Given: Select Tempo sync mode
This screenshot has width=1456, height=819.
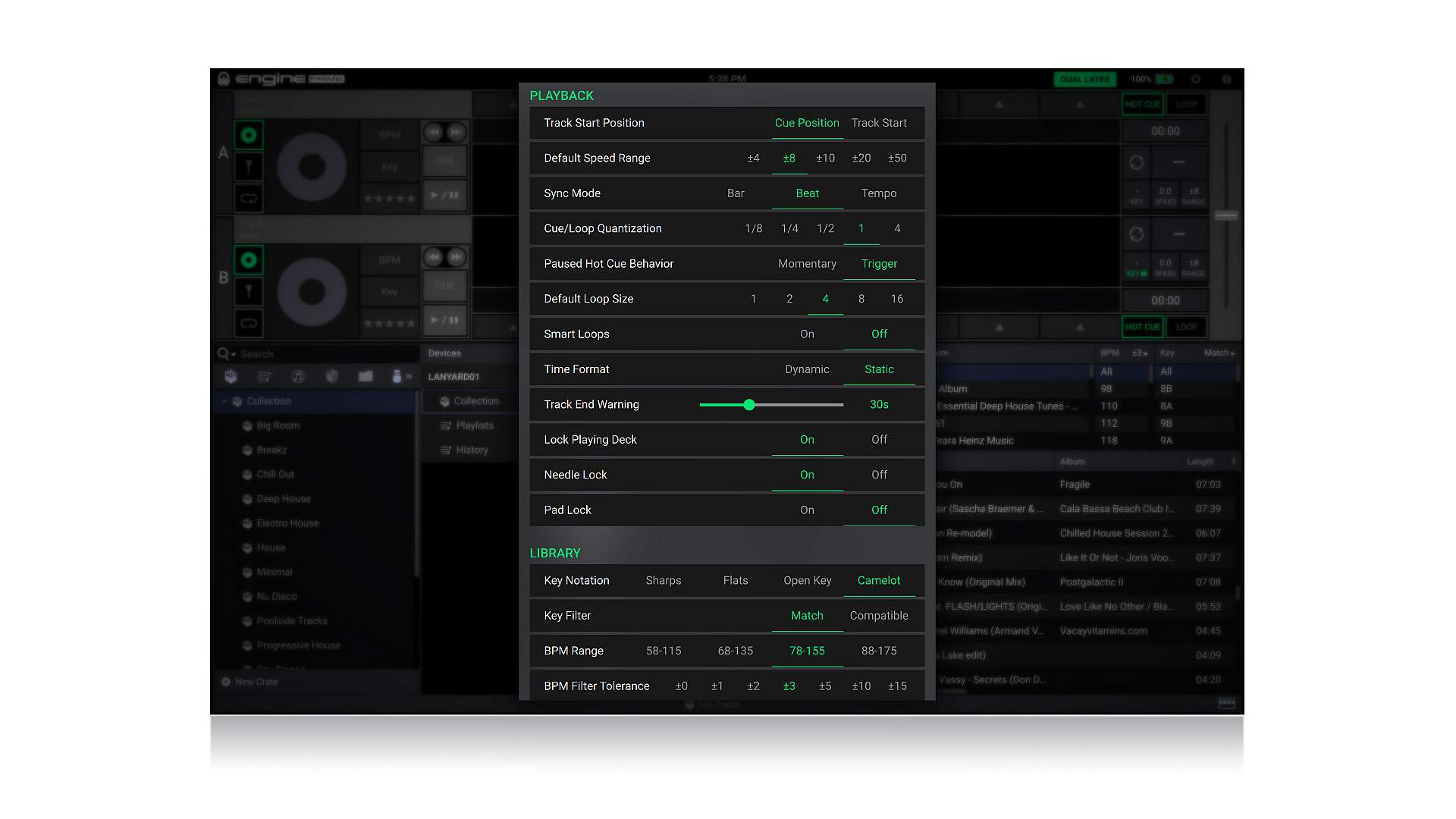Looking at the screenshot, I should coord(879,194).
